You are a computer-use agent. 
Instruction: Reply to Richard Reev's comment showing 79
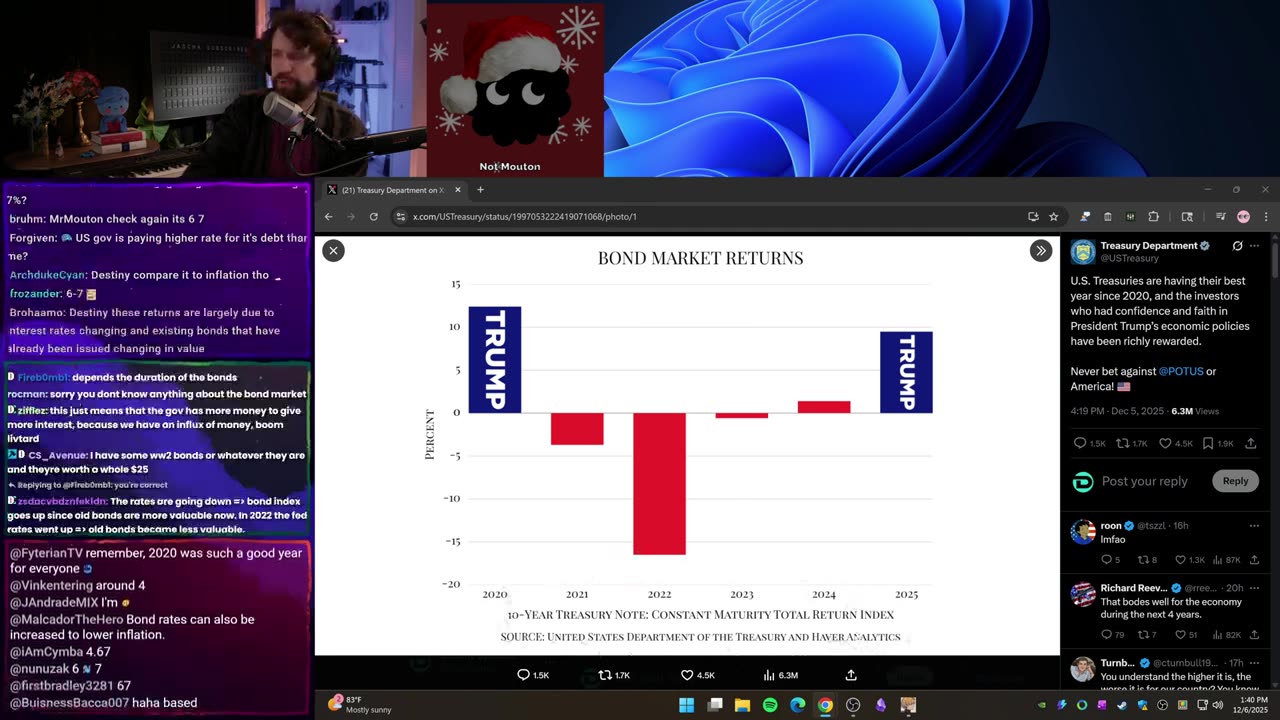[x=1106, y=635]
